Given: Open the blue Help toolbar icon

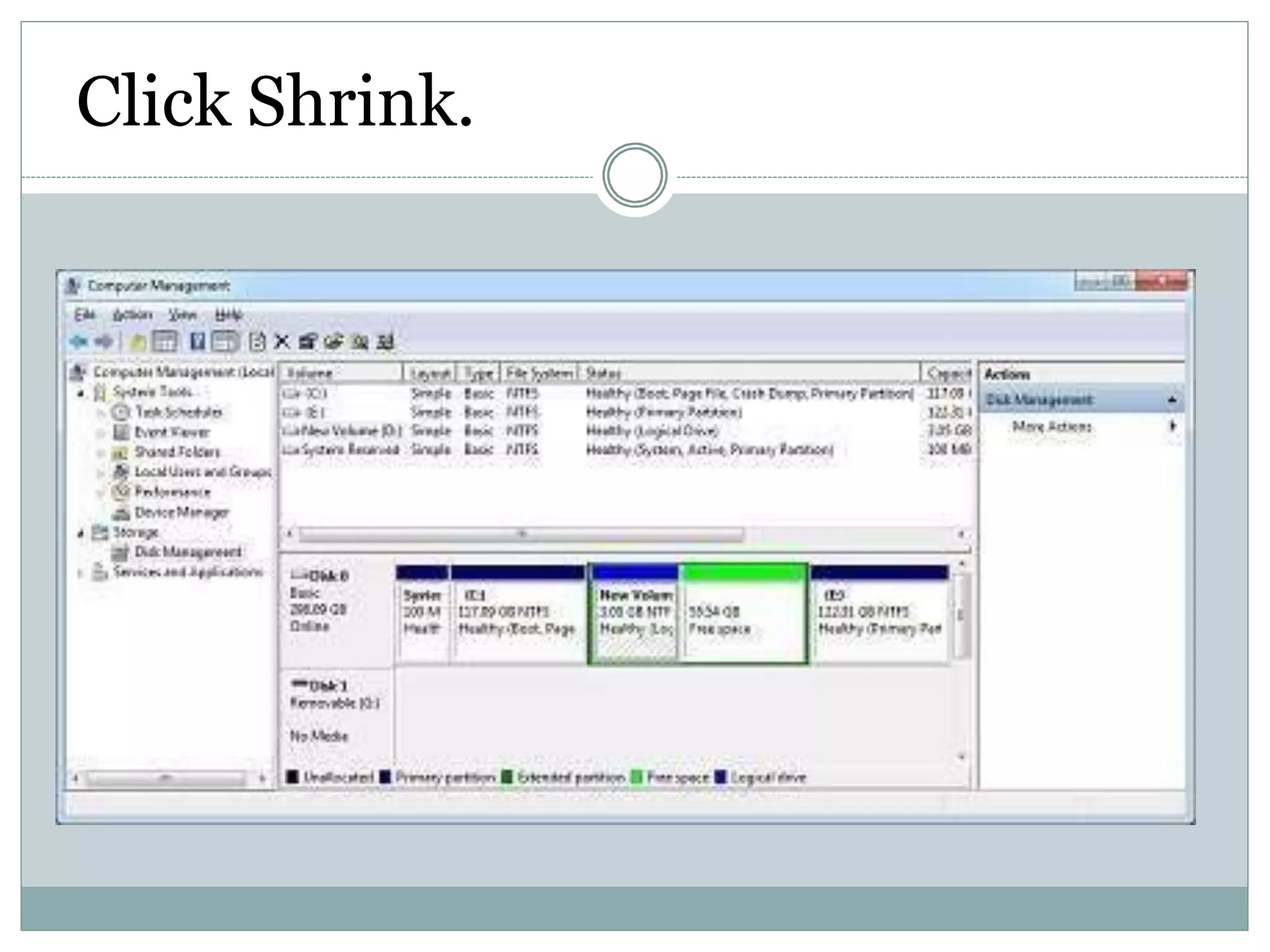Looking at the screenshot, I should [197, 342].
